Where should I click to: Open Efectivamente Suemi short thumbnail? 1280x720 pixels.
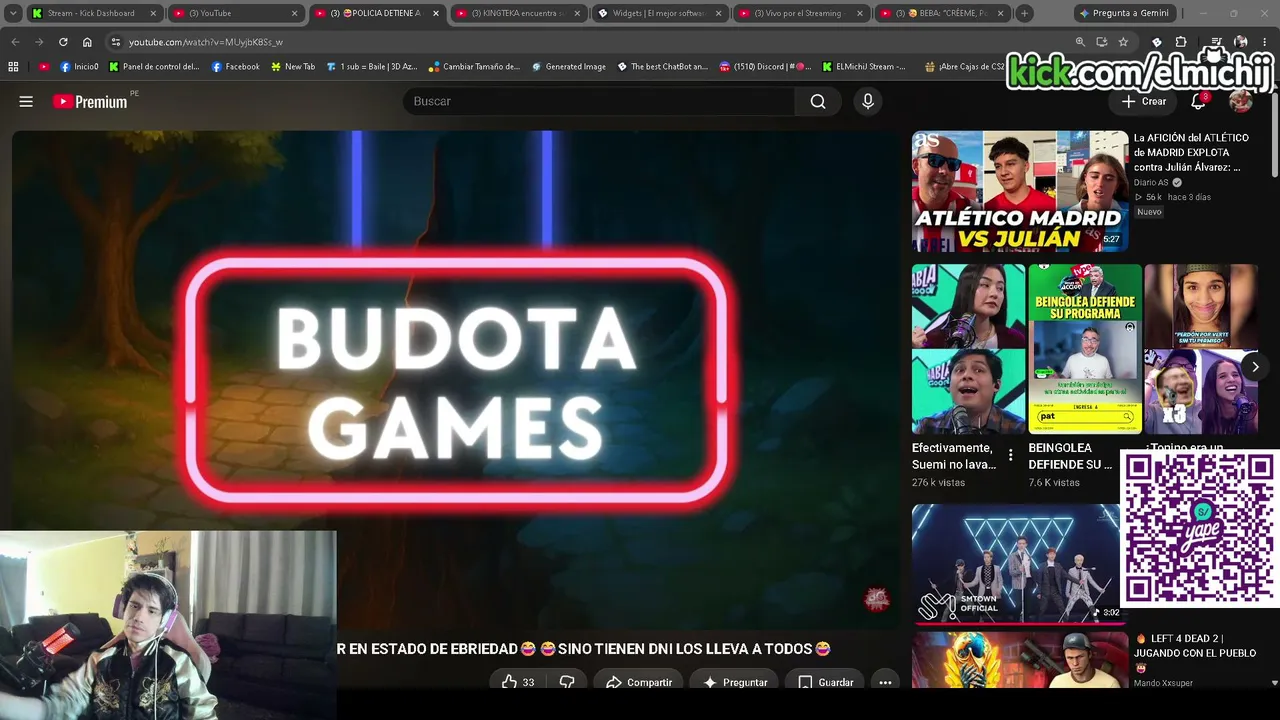click(x=968, y=349)
